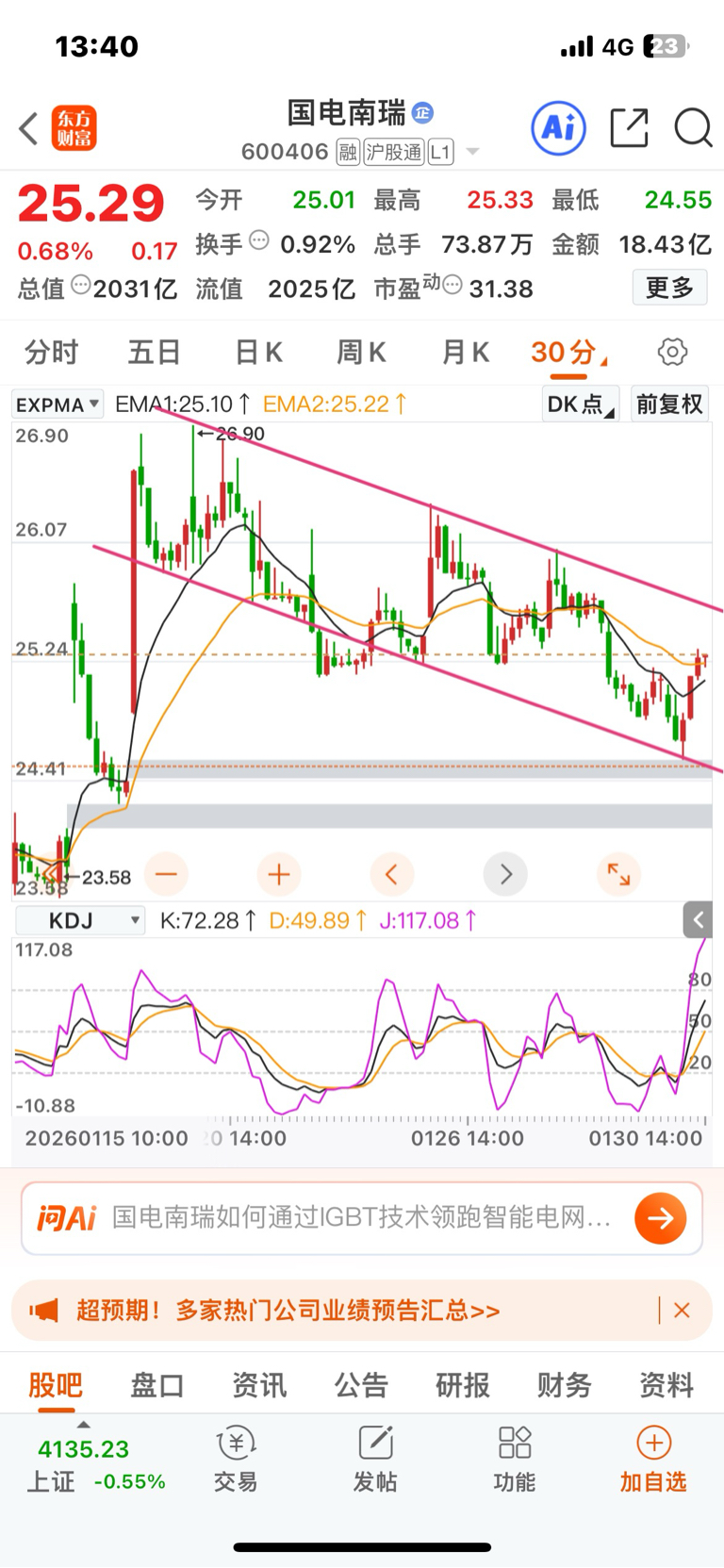Switch to the 公告 tab

[x=361, y=1385]
